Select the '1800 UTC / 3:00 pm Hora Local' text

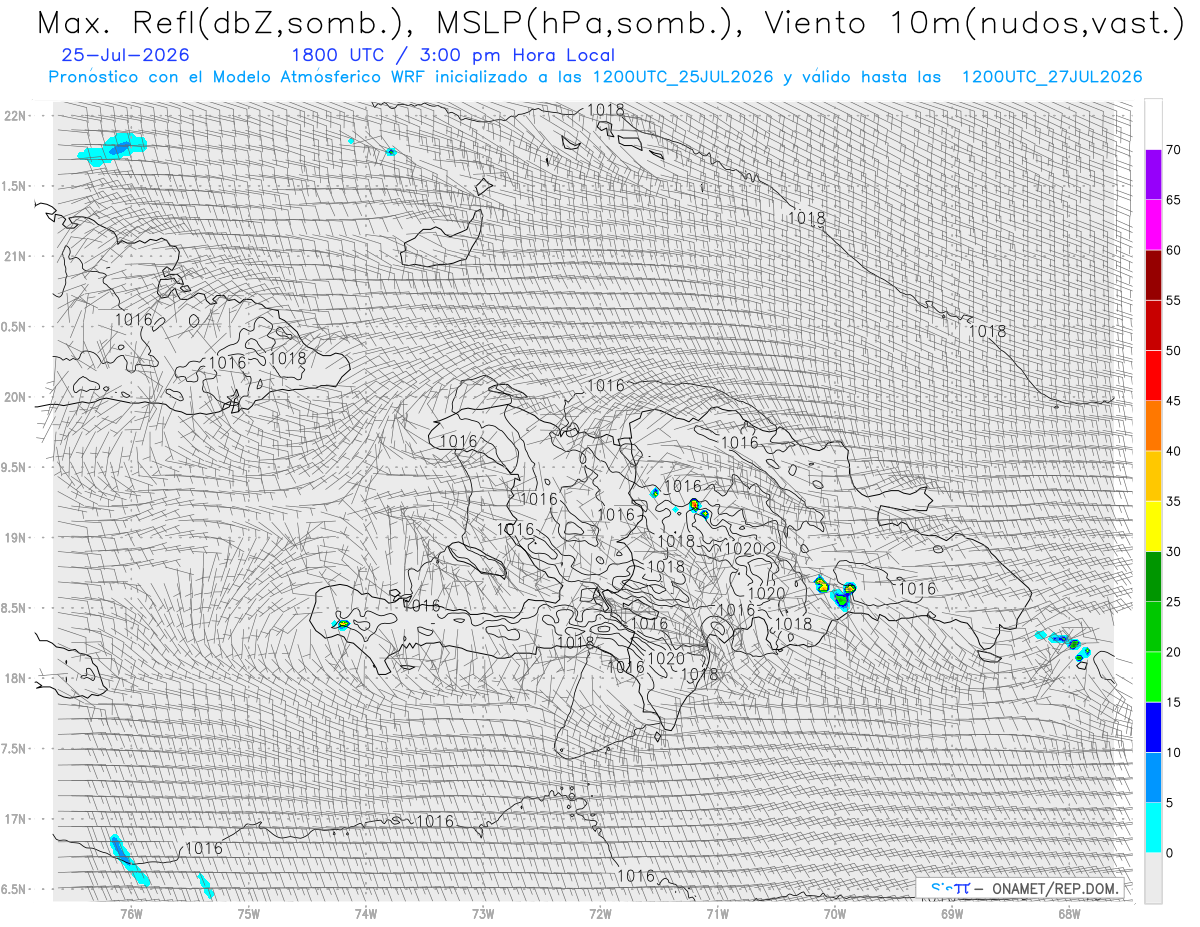[x=453, y=55]
